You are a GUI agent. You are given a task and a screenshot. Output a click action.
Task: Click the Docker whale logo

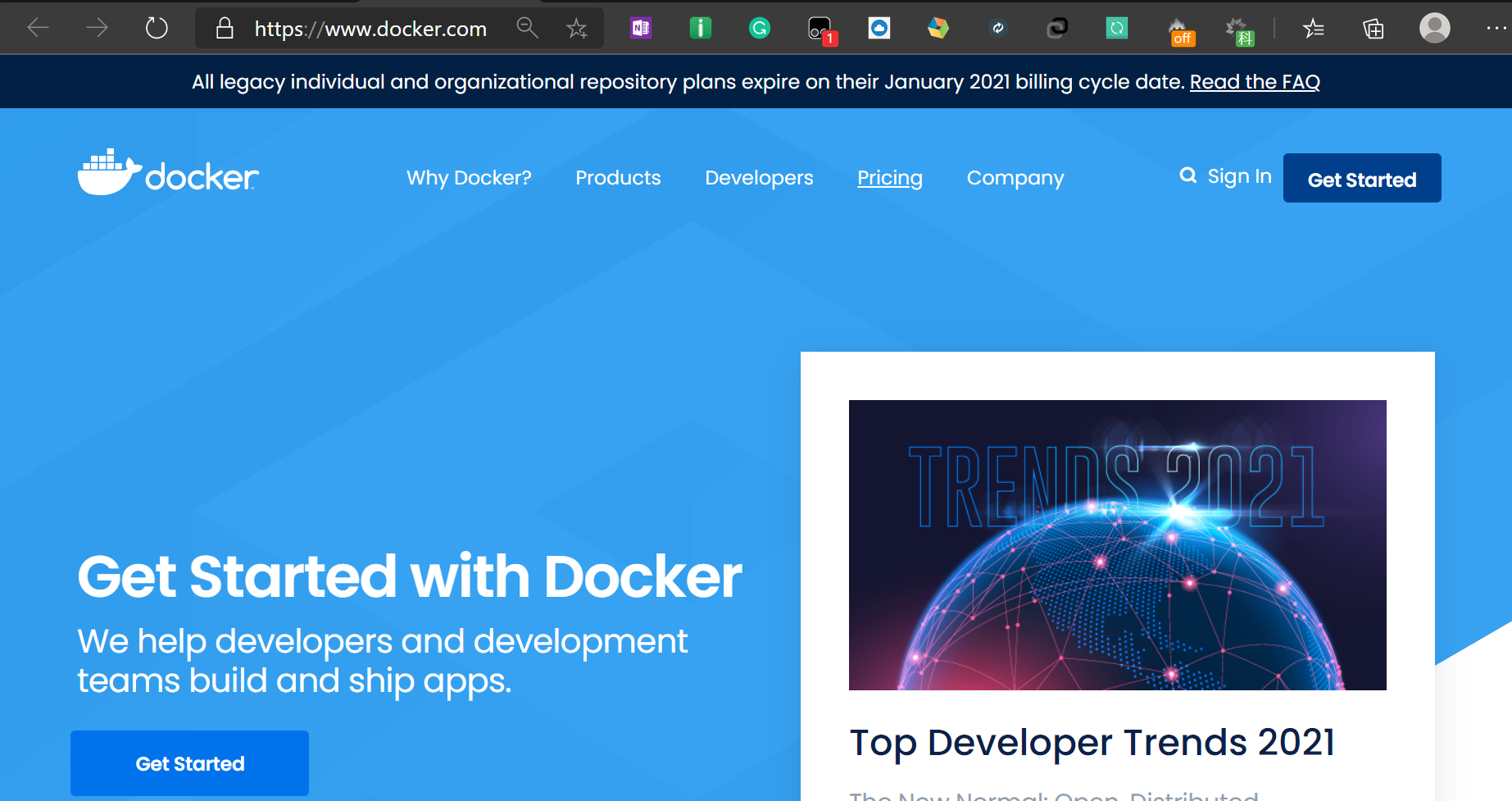coord(168,172)
